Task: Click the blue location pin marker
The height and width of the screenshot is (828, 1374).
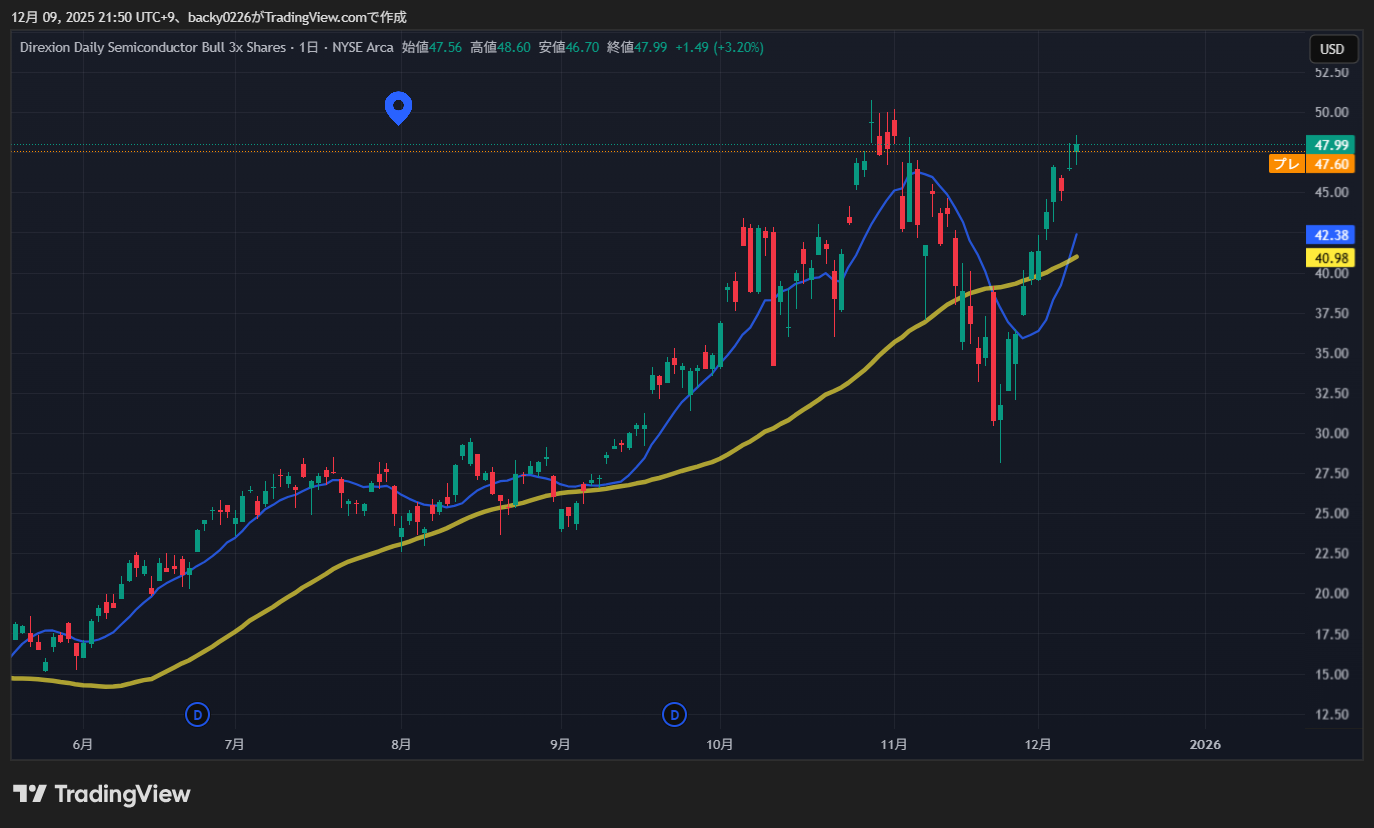Action: [399, 106]
